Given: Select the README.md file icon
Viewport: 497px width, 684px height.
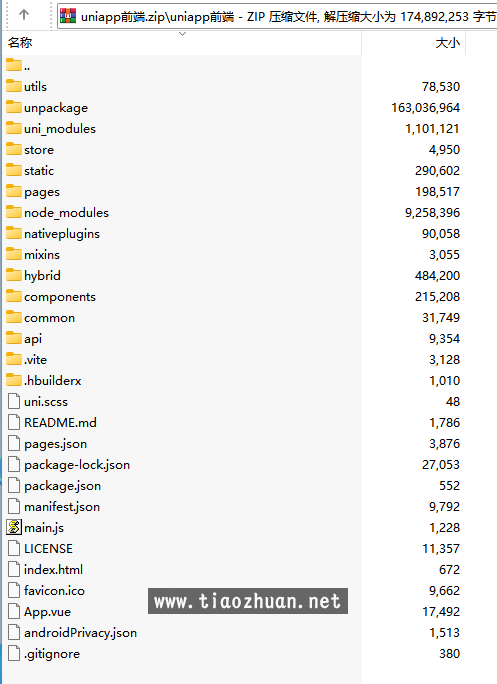Looking at the screenshot, I should coord(14,422).
